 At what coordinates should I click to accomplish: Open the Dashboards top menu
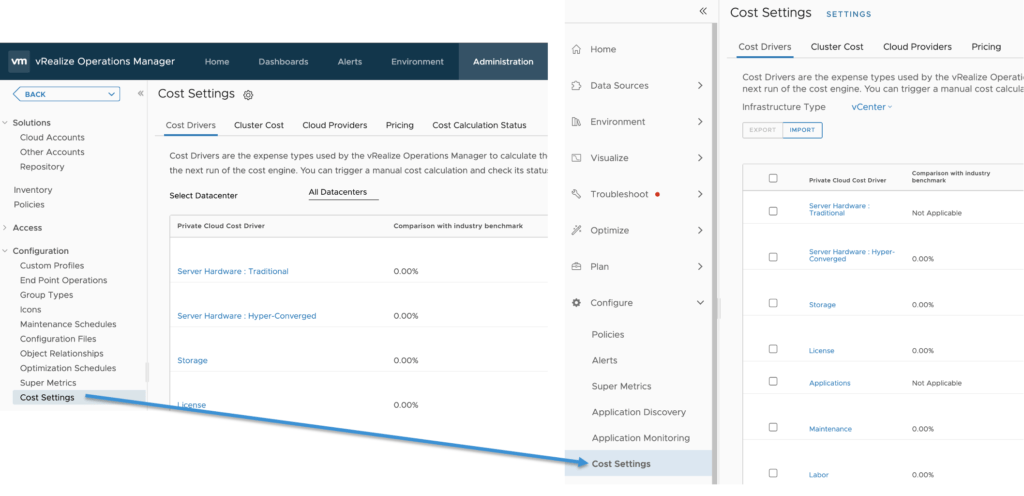pos(283,62)
